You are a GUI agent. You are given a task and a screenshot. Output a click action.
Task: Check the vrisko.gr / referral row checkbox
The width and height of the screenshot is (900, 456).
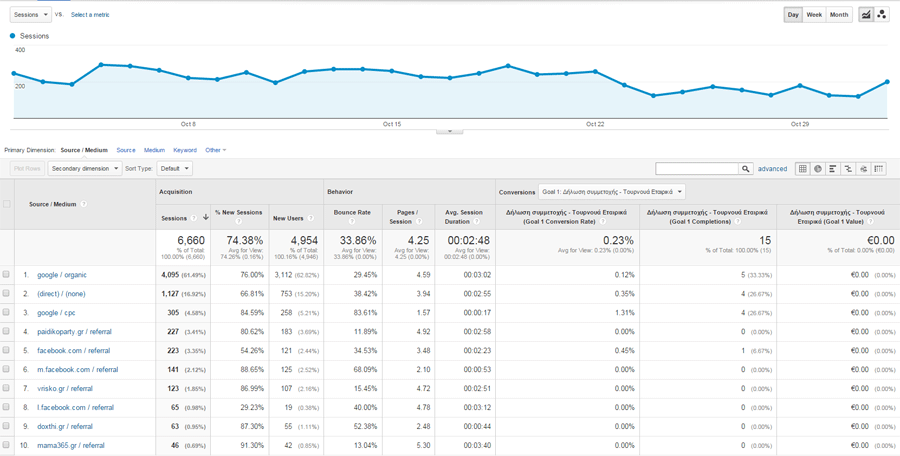6,388
